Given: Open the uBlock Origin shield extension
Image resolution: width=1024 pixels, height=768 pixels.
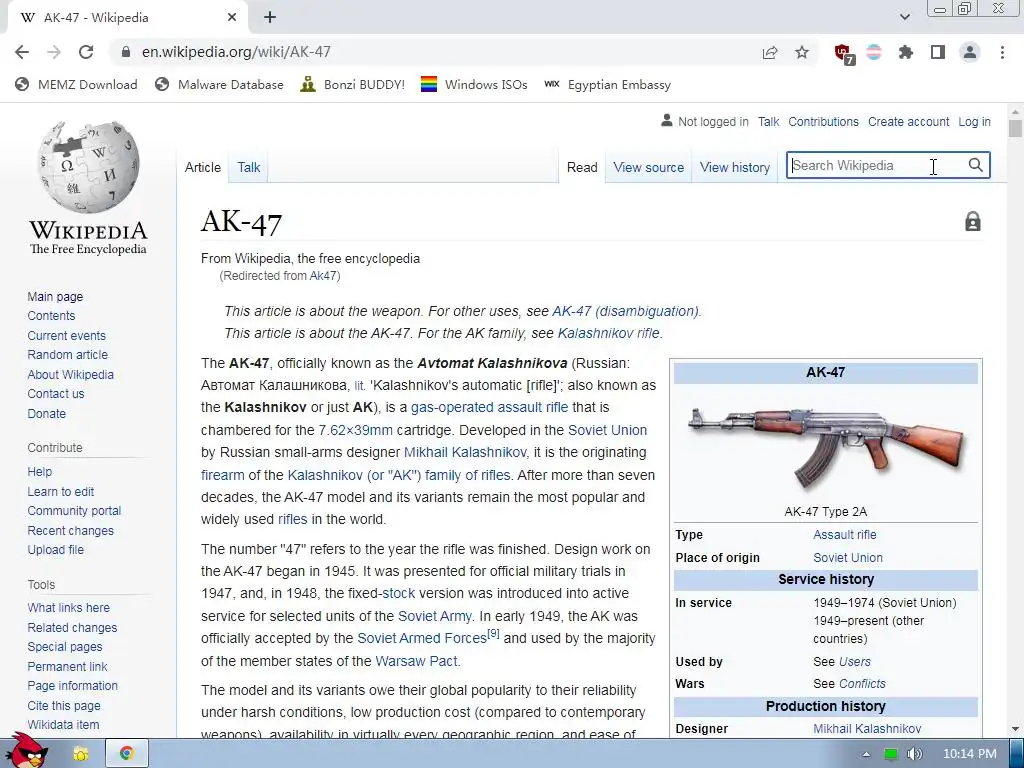Looking at the screenshot, I should point(844,54).
